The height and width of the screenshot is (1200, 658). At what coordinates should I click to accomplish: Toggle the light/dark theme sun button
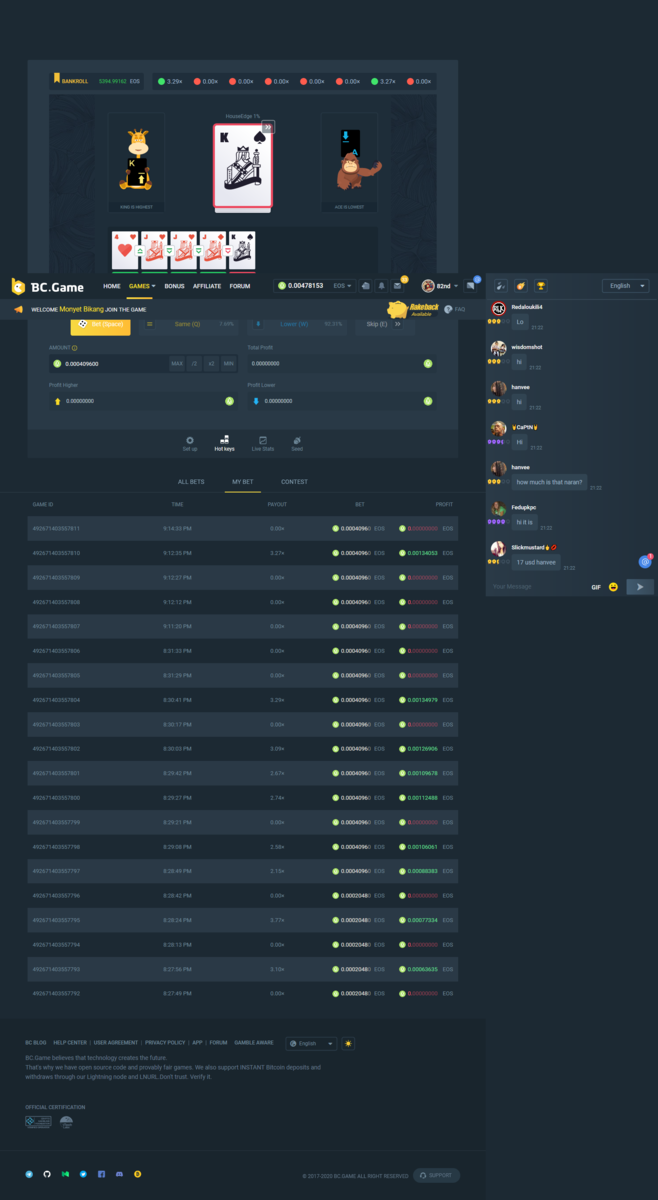pyautogui.click(x=348, y=1043)
